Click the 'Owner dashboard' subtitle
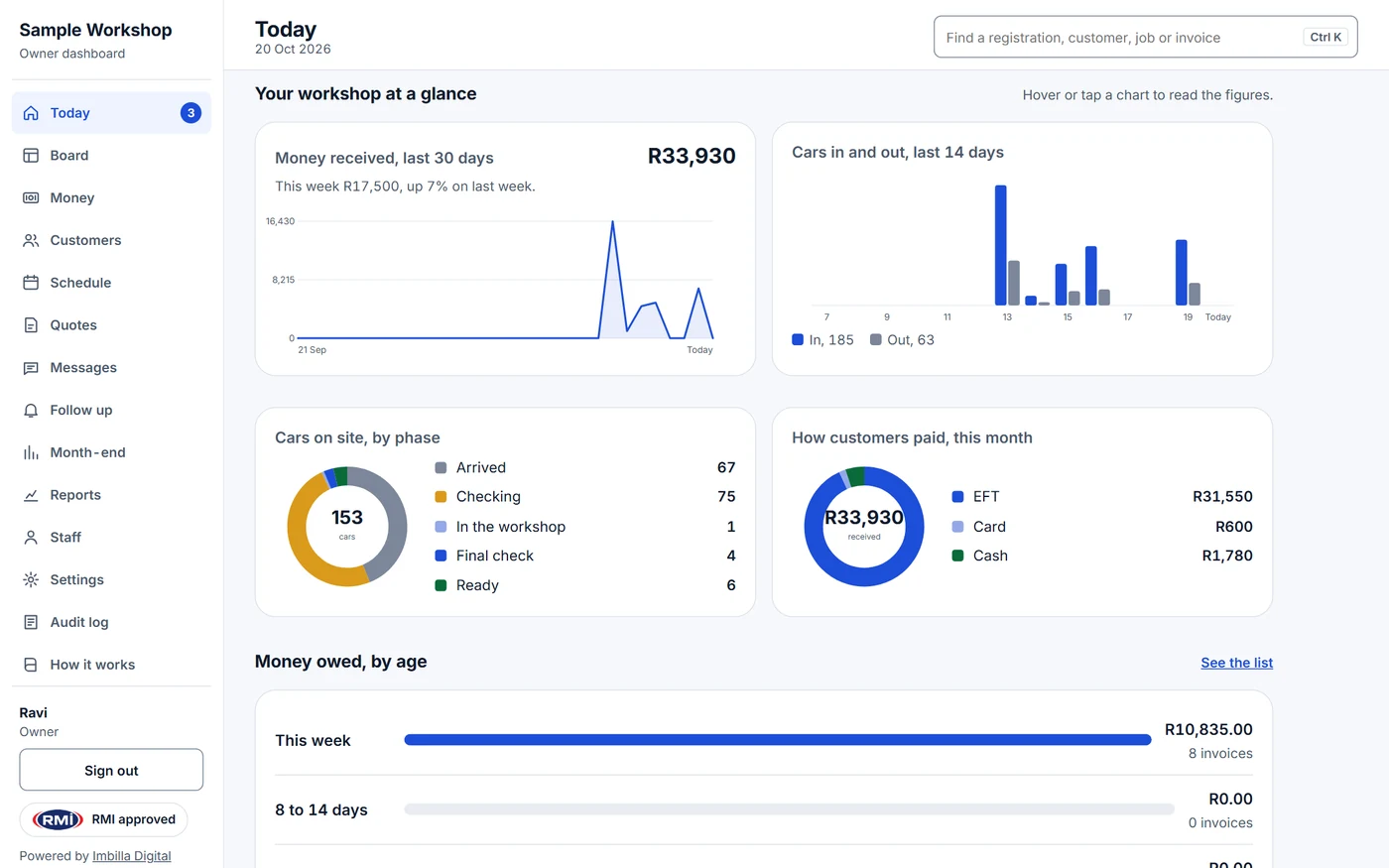Image resolution: width=1389 pixels, height=868 pixels. click(72, 54)
